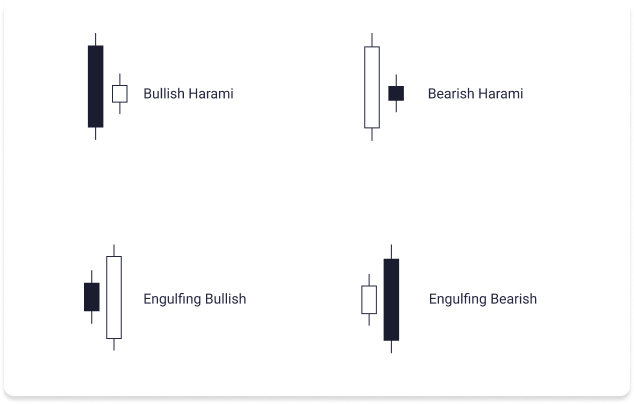
Task: Select the small dark candle in Bearish Harami
Action: pyautogui.click(x=396, y=94)
